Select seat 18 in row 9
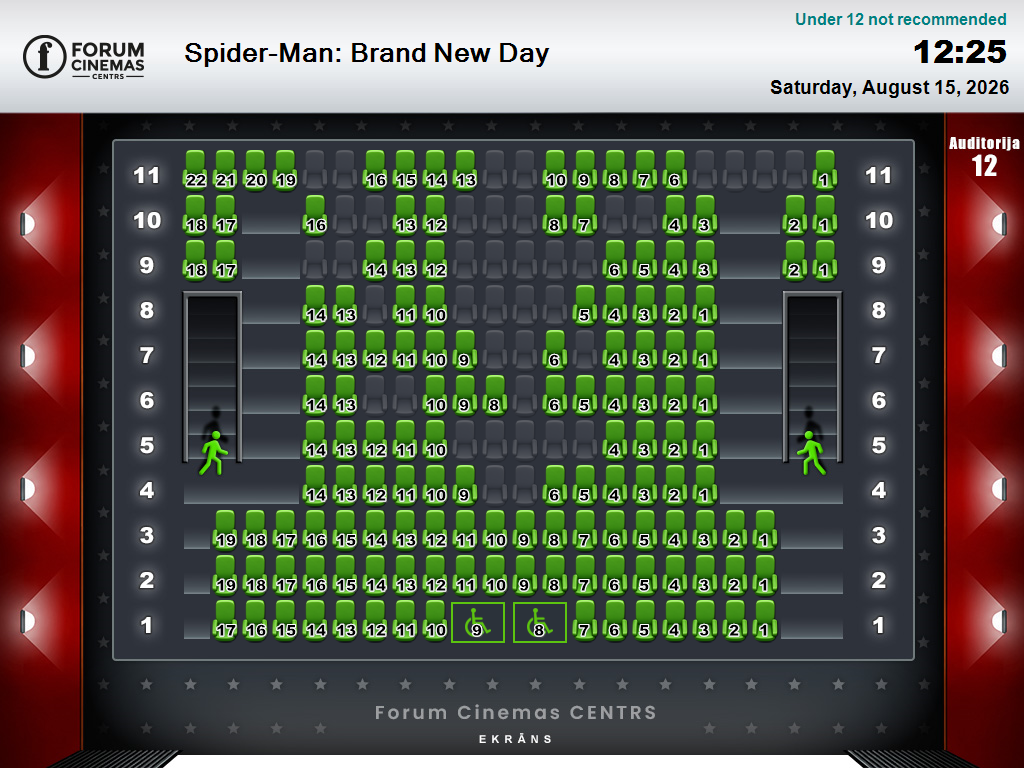This screenshot has height=768, width=1024. coord(195,260)
